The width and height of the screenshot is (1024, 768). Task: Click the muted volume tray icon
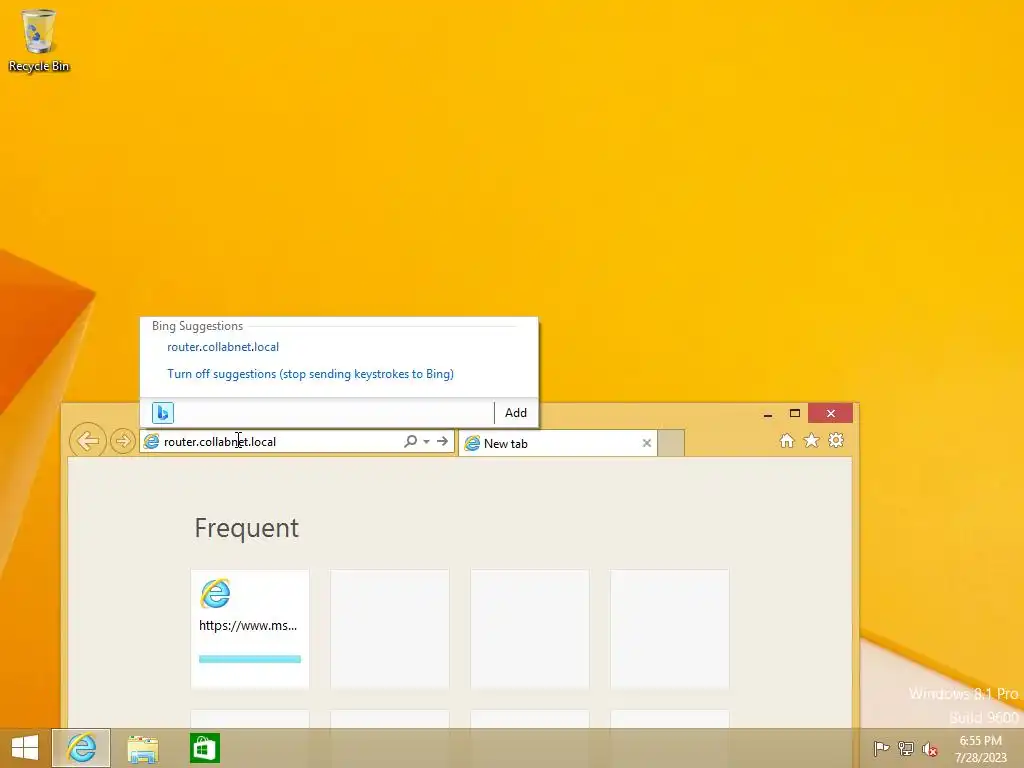pyautogui.click(x=930, y=749)
